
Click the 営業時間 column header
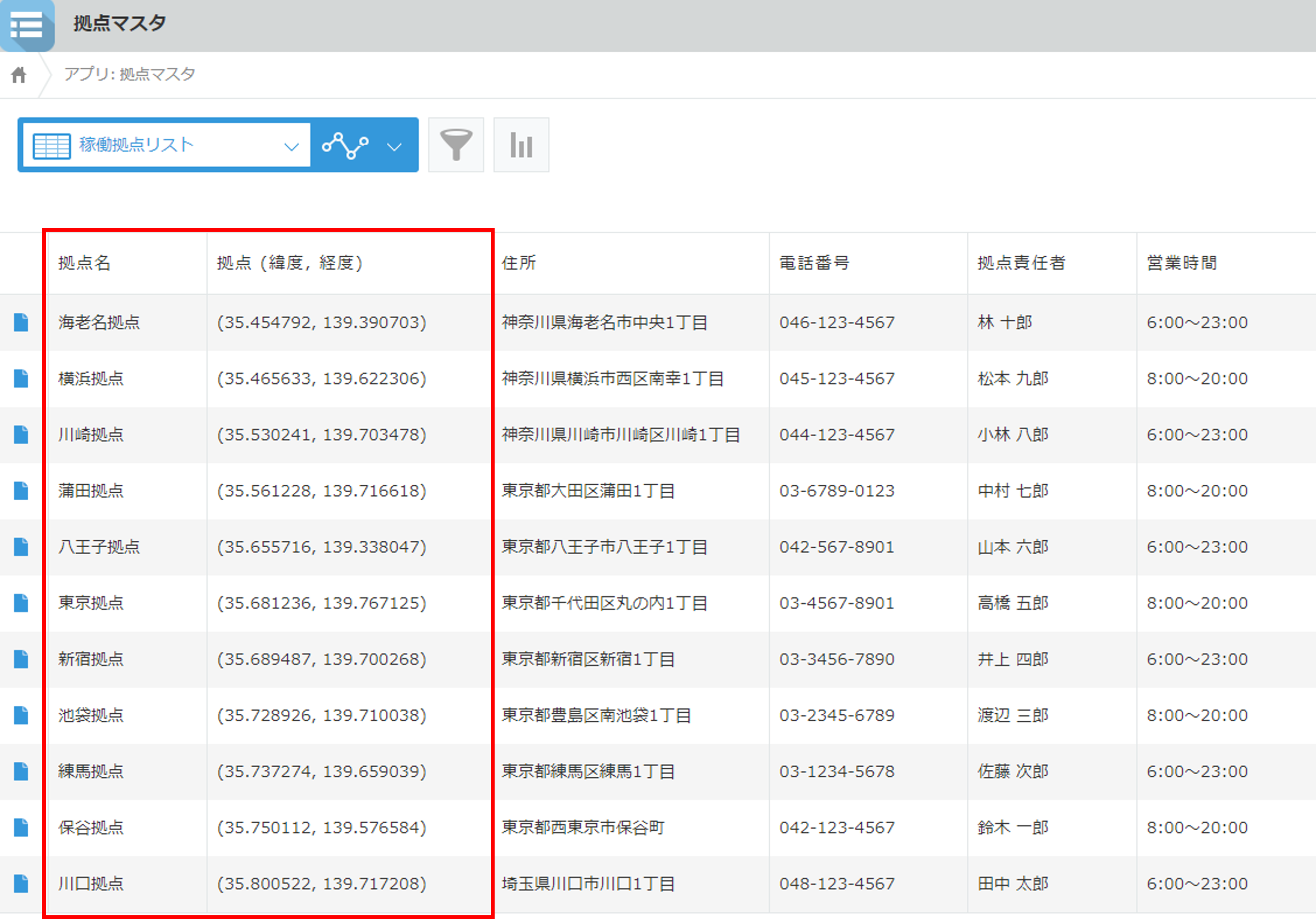pos(1182,263)
